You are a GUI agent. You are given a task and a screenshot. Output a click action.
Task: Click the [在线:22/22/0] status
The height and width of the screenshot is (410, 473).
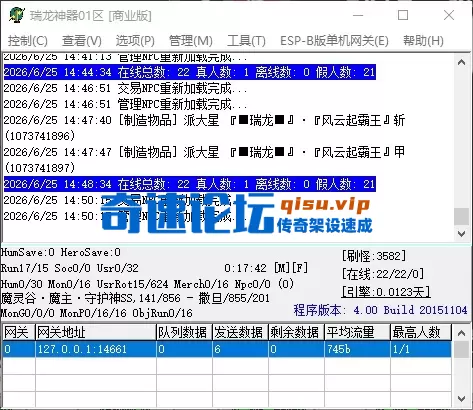[383, 274]
